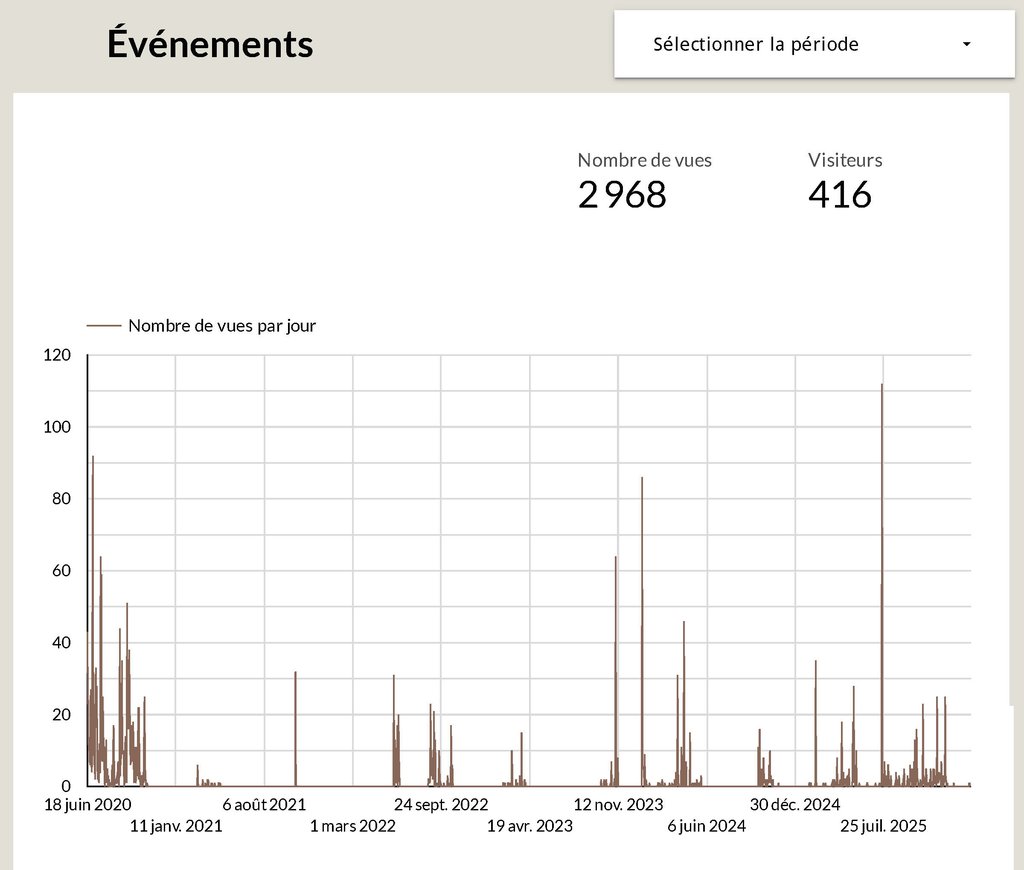Select the "30 déc. 2024" axis label
The height and width of the screenshot is (870, 1024).
pyautogui.click(x=795, y=805)
